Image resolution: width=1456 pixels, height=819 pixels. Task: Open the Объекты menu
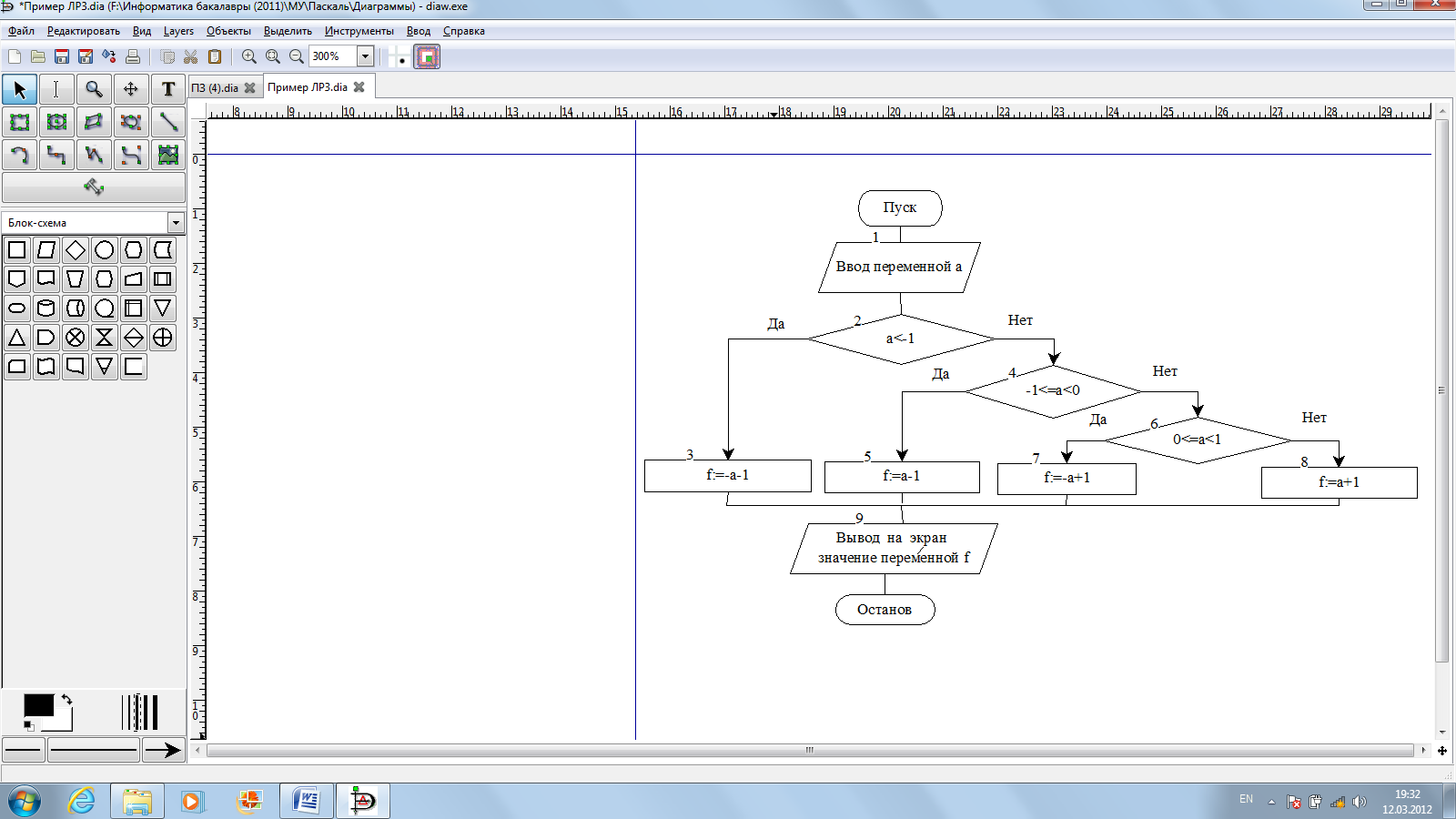tap(228, 31)
